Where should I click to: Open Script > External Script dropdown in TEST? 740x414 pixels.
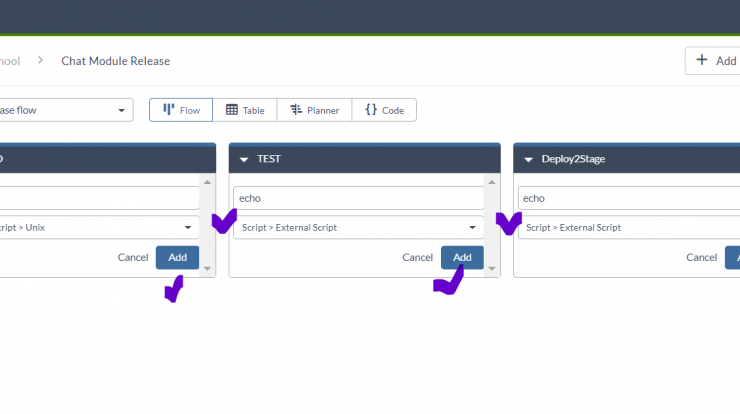[358, 228]
